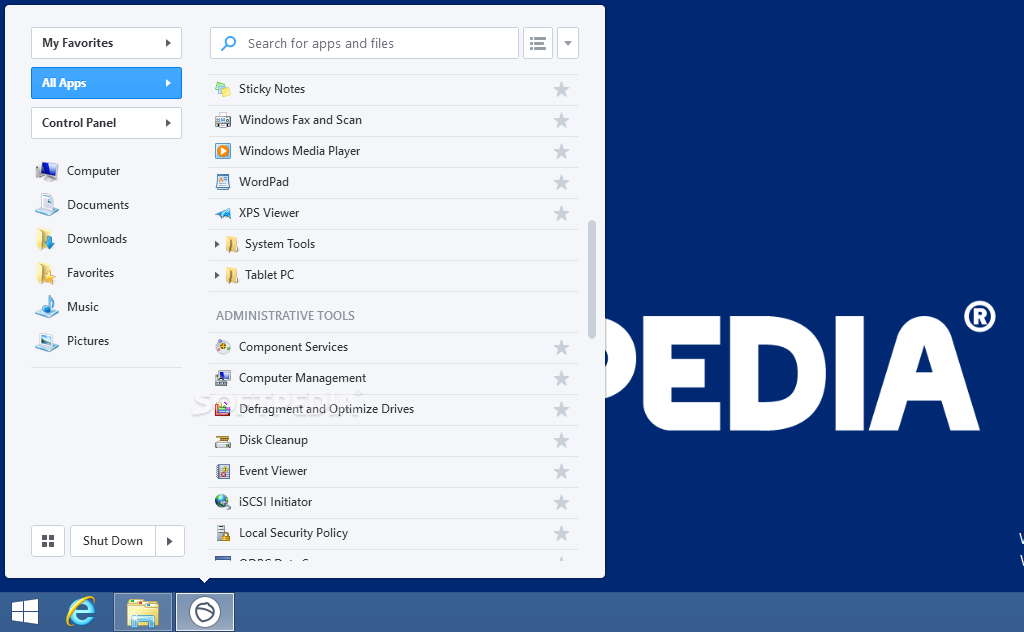Open Sticky Notes app icon
This screenshot has width=1024, height=632.
[x=223, y=89]
